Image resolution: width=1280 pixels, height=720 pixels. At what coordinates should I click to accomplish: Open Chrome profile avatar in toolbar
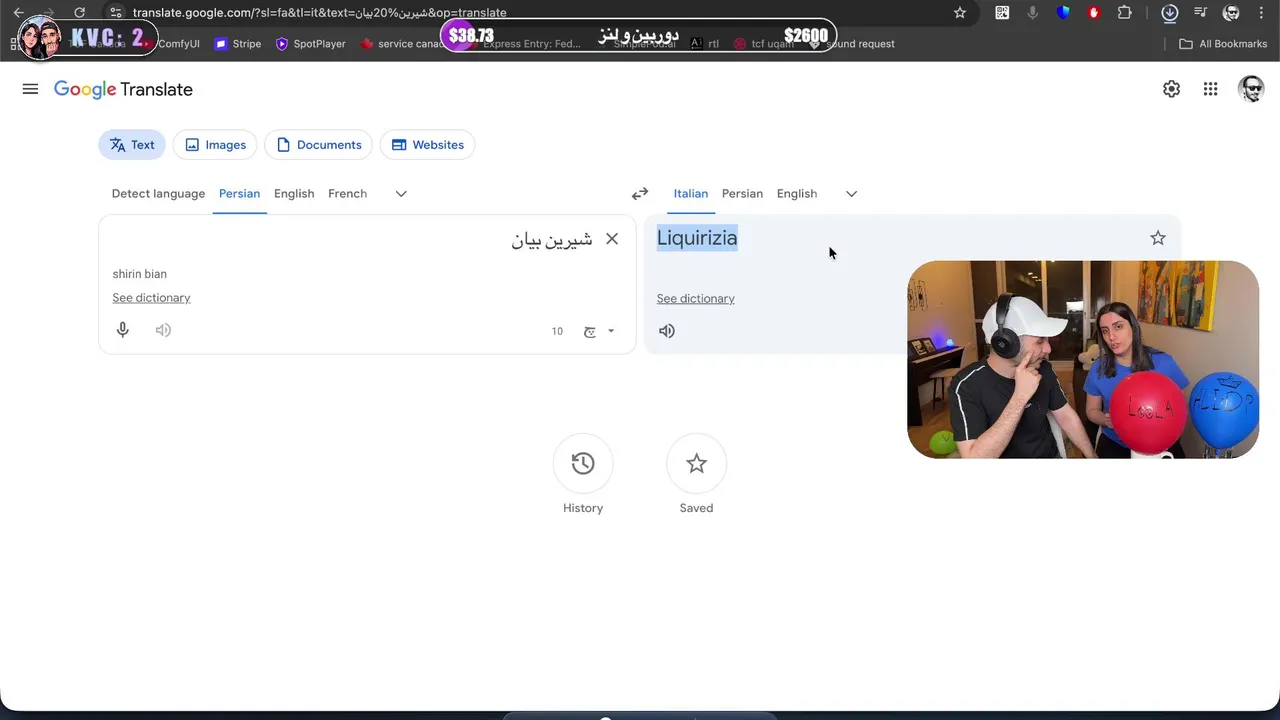click(x=1232, y=13)
